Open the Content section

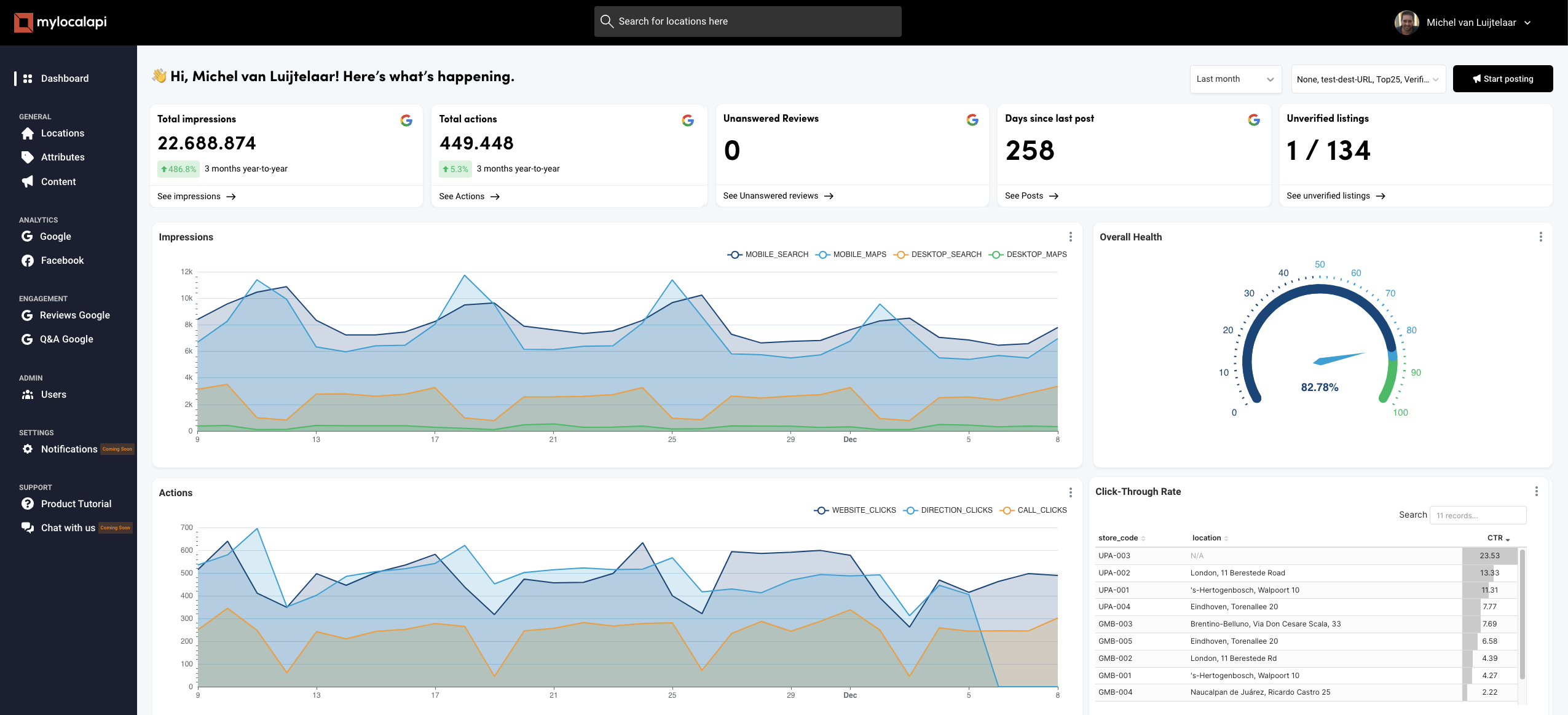tap(58, 181)
